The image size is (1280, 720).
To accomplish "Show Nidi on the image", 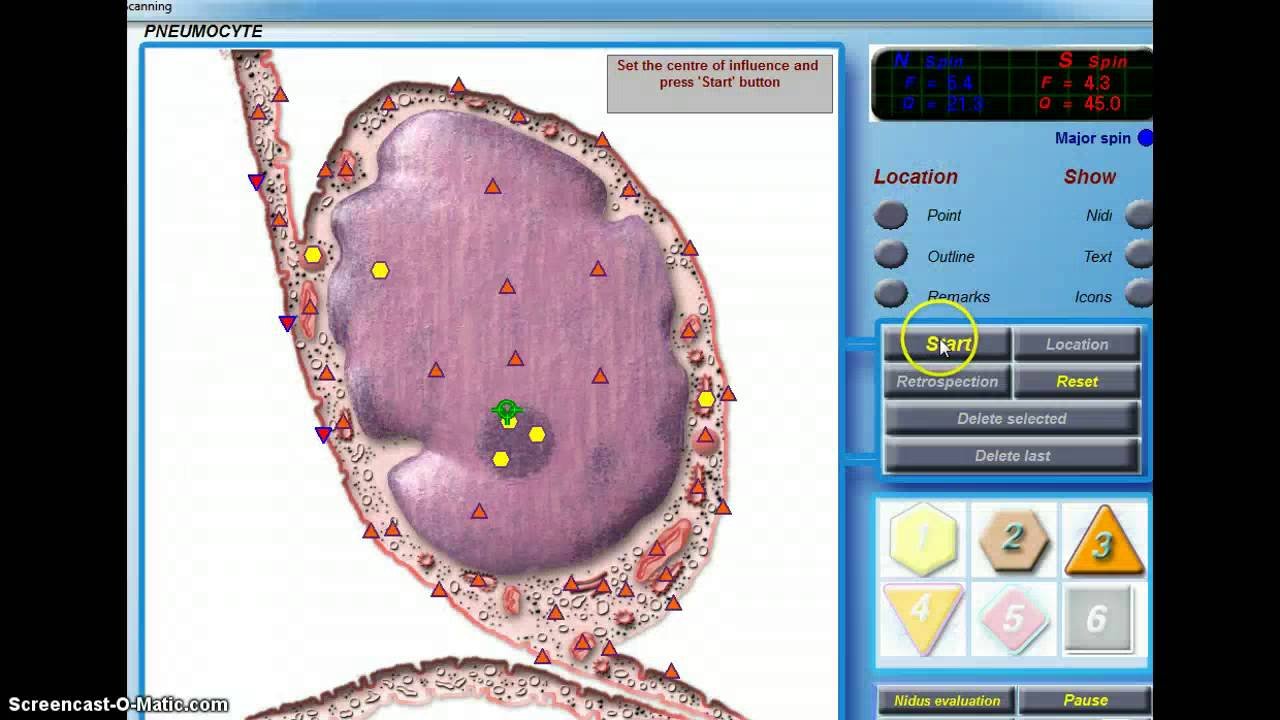I will click(1139, 215).
